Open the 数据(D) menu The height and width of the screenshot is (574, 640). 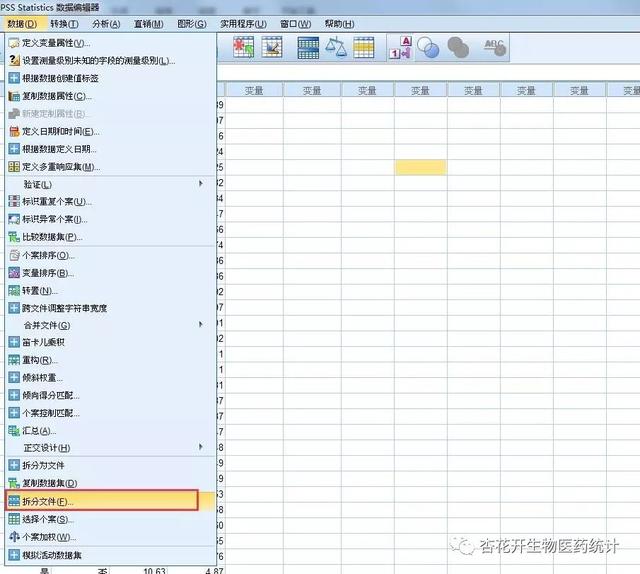tap(22, 24)
